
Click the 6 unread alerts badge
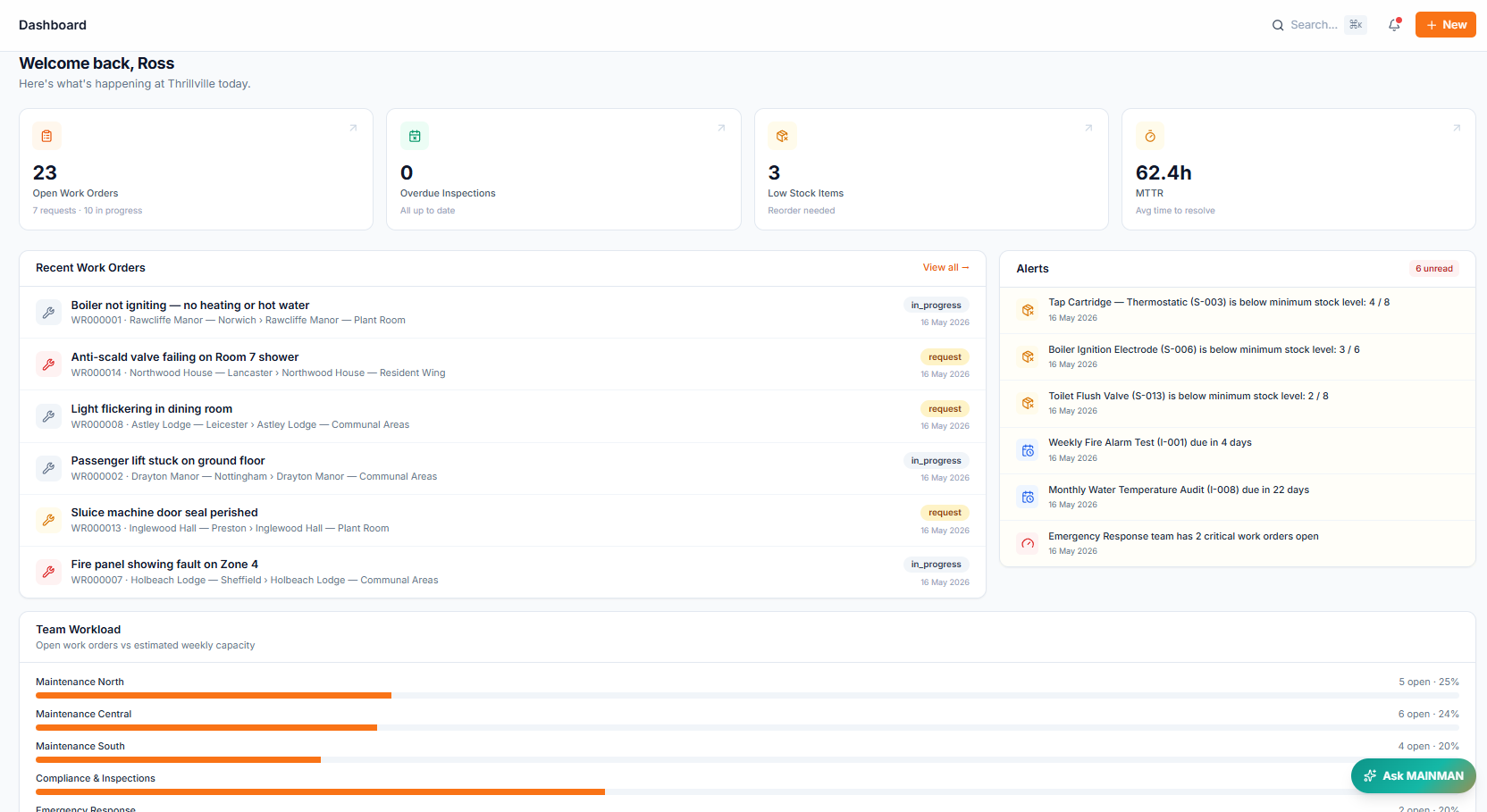(x=1433, y=268)
